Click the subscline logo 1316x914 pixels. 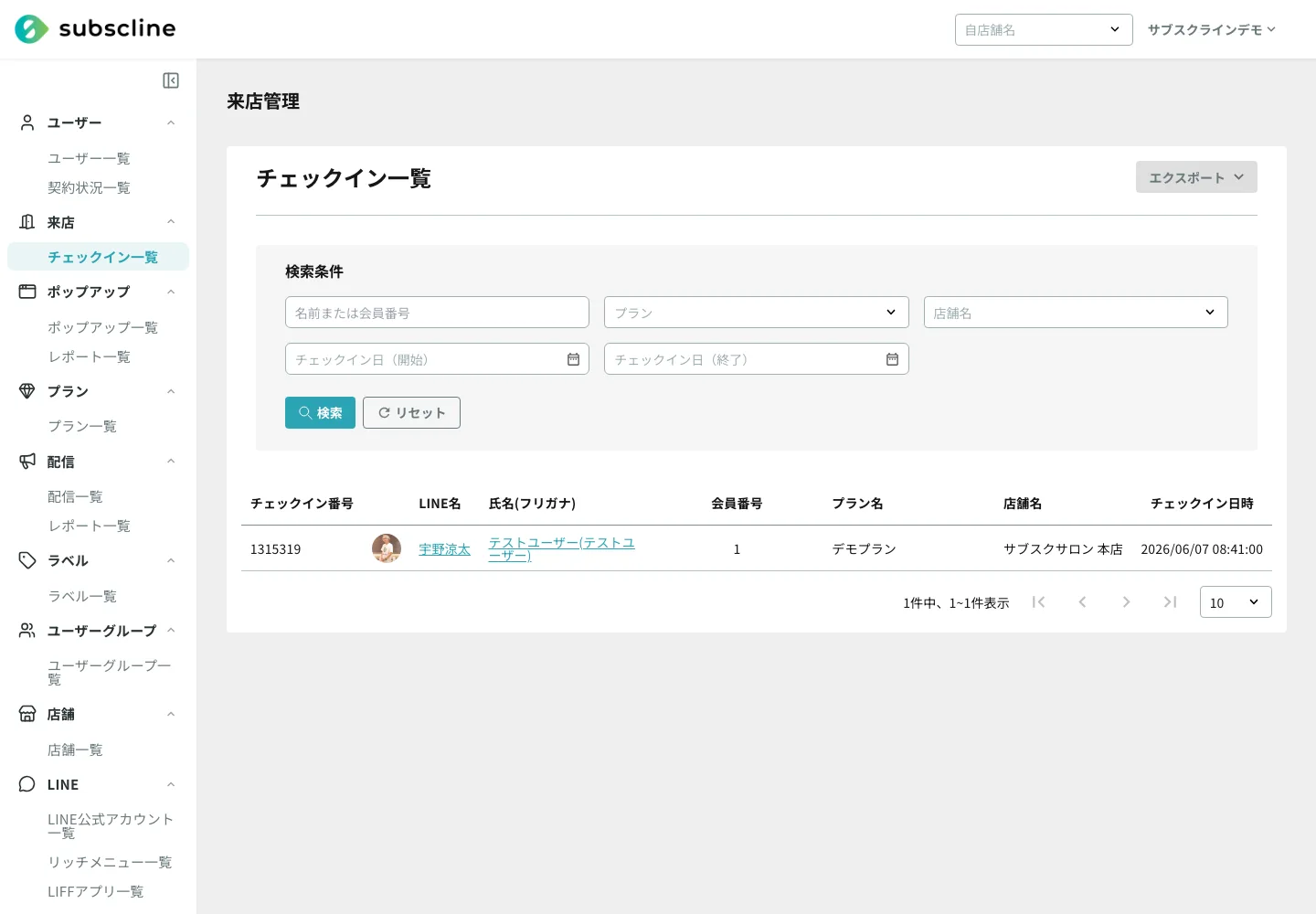[x=95, y=29]
